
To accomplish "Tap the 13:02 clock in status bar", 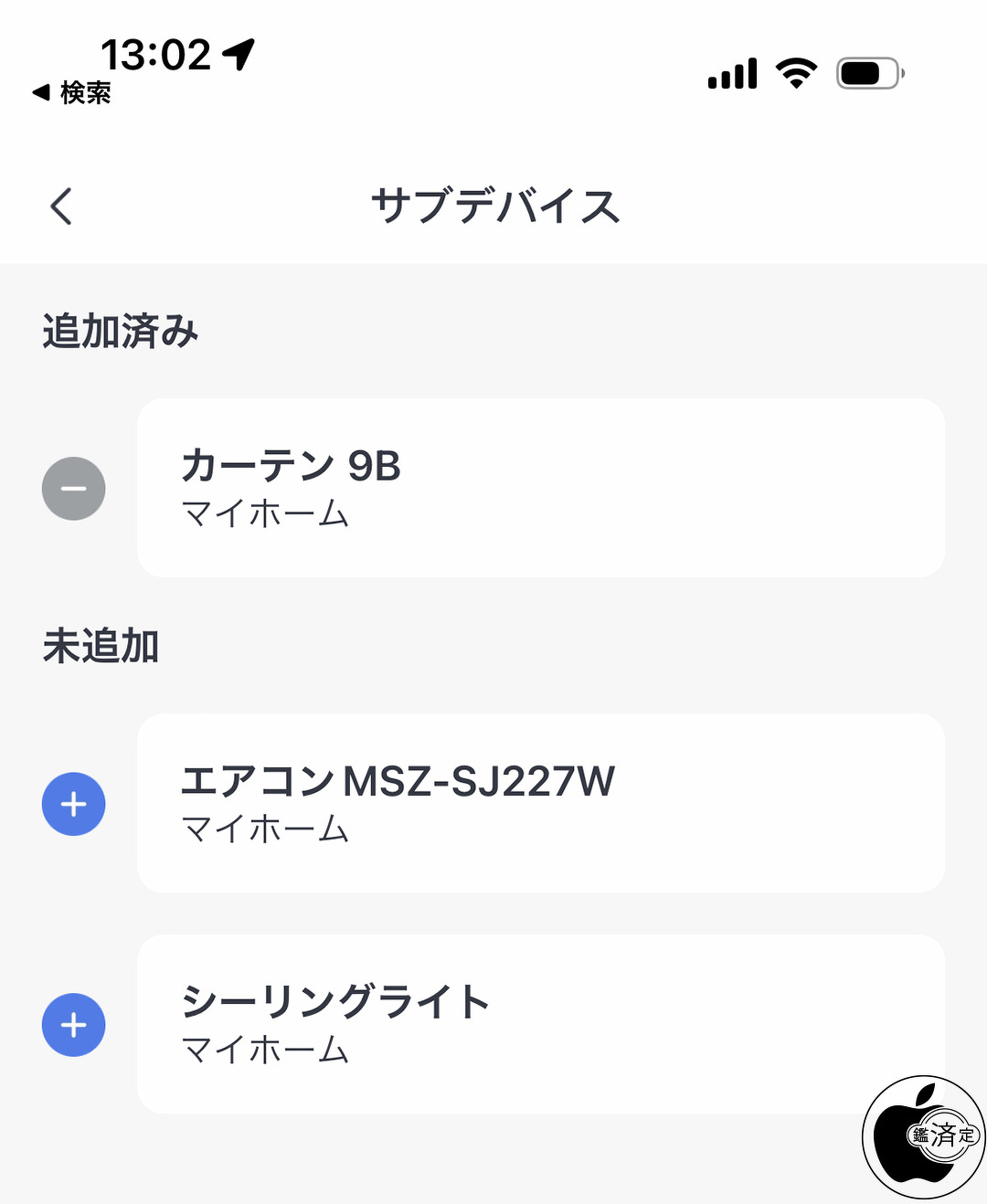I will pos(155,55).
